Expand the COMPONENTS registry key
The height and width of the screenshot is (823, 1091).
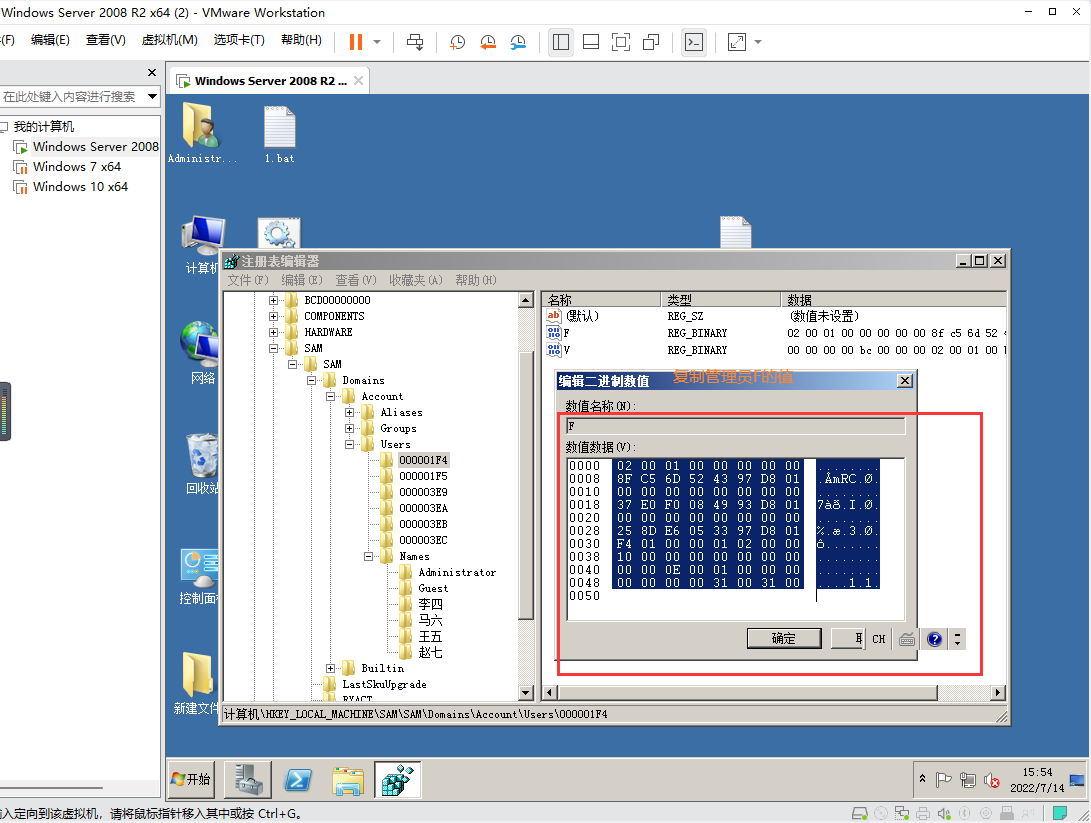pos(273,317)
